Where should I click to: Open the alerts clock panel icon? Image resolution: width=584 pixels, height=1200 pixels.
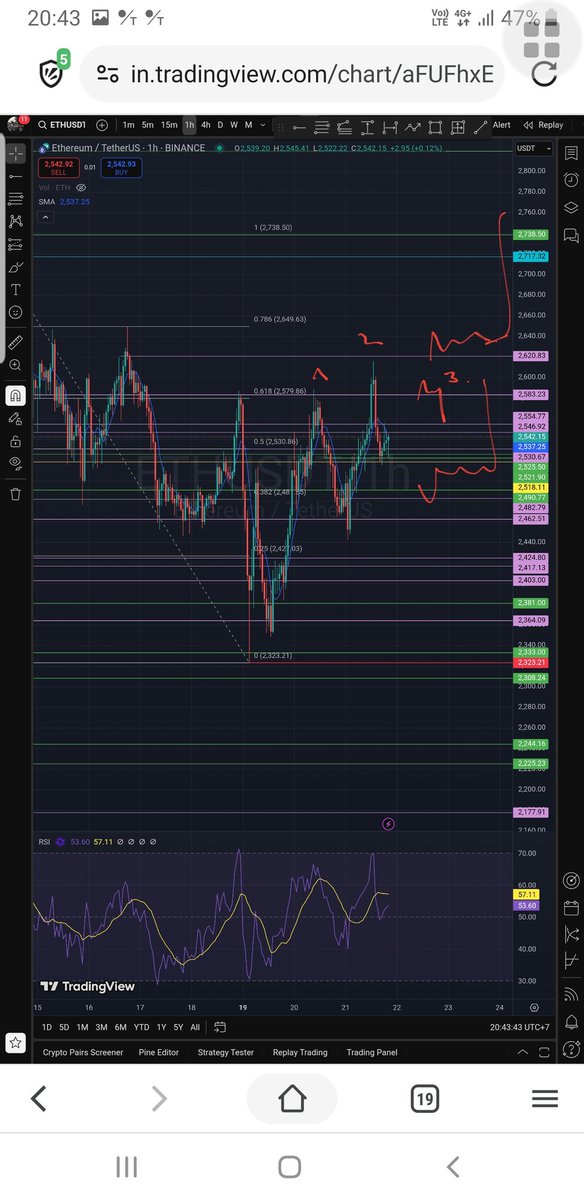(x=571, y=179)
